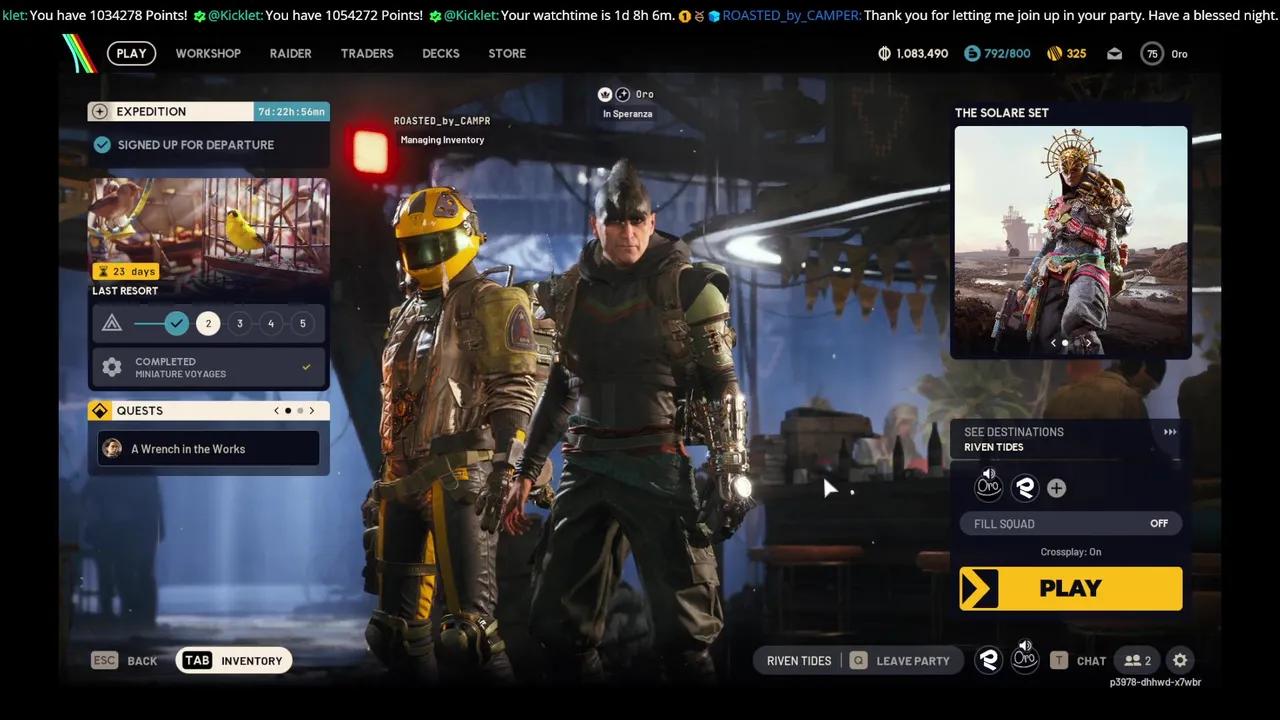Toggle the Signed Up For Departure checkmark
Screen dimensions: 1280x720
(x=102, y=145)
